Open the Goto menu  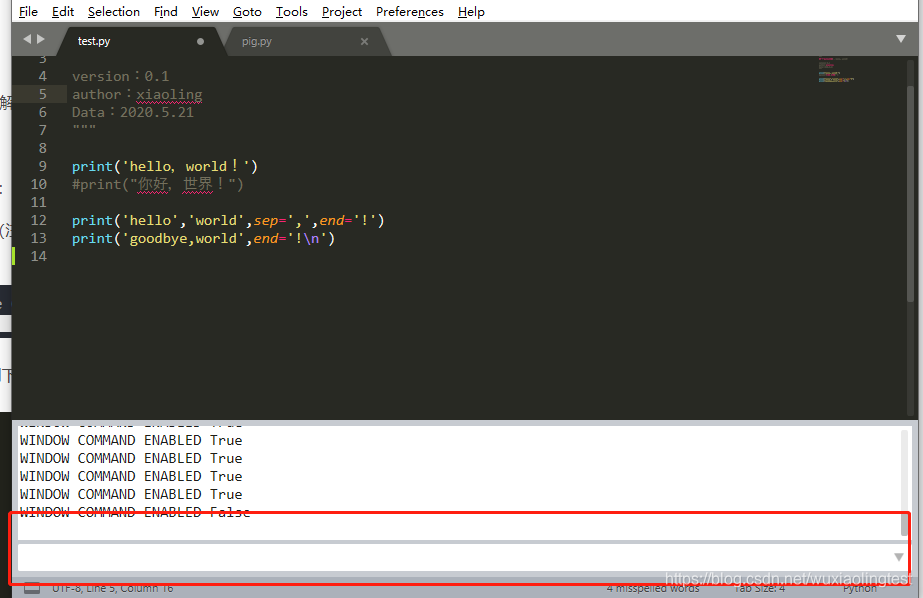point(247,12)
